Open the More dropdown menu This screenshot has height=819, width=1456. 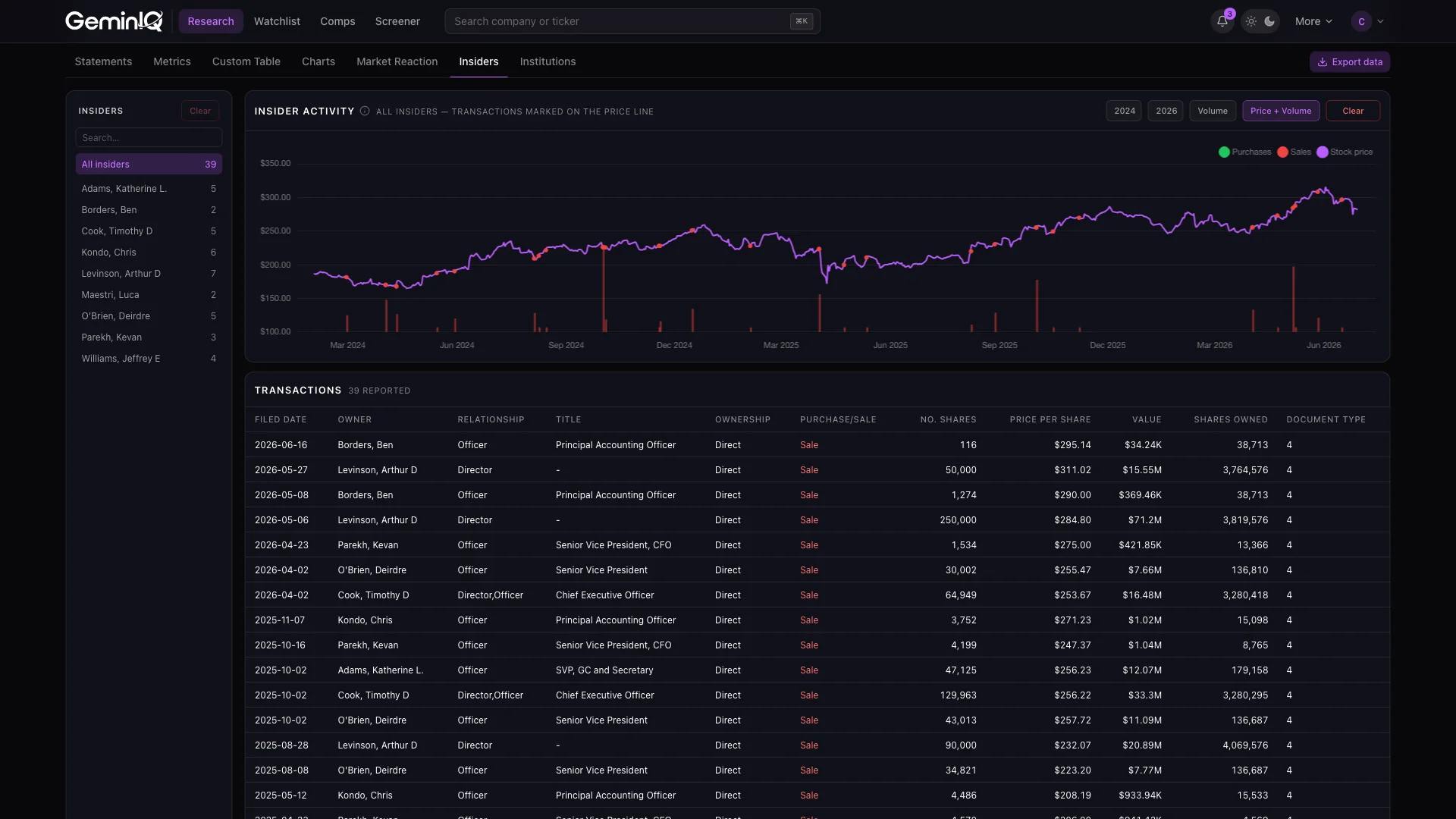coord(1313,21)
